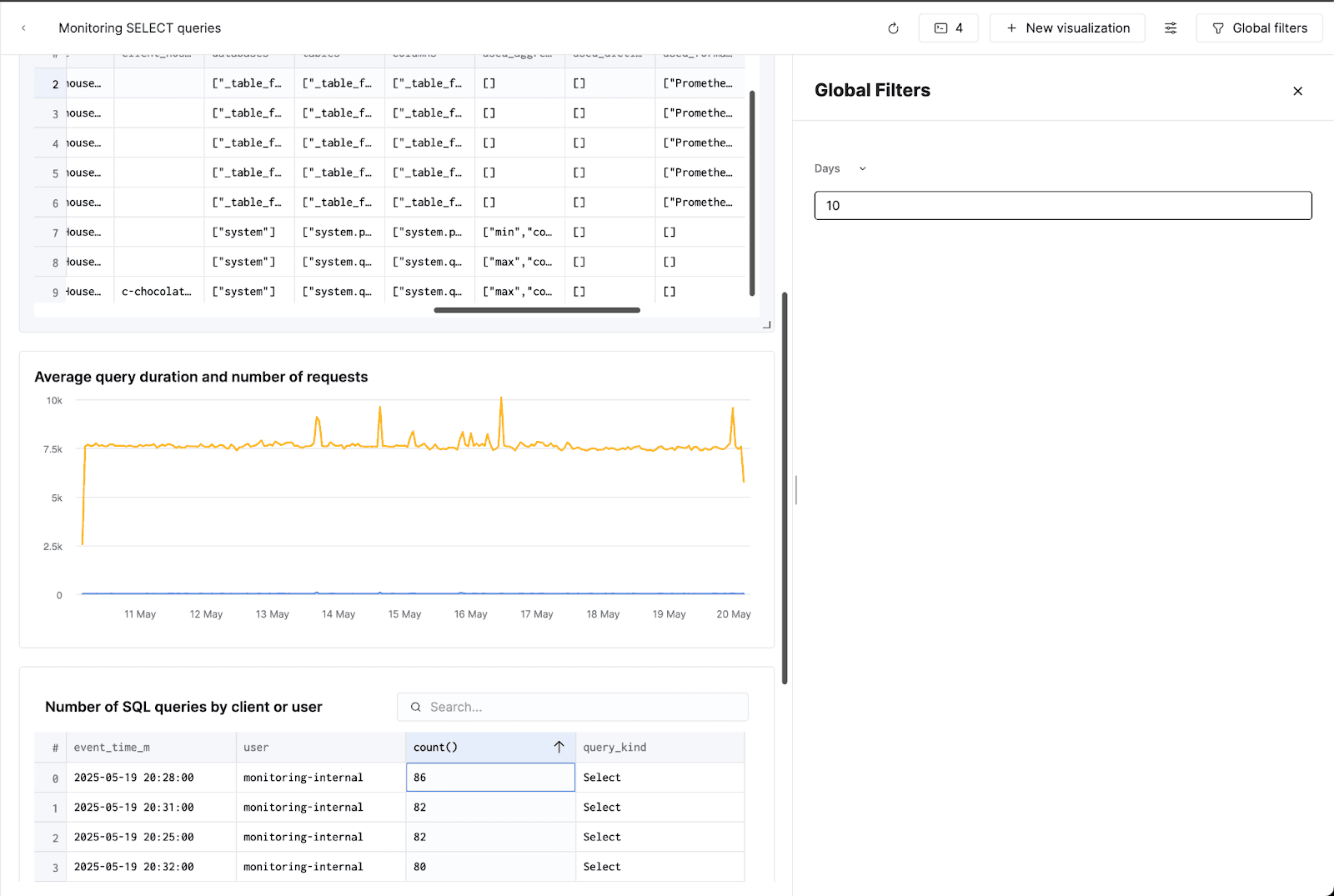Open the console button showing 4
Image resolution: width=1334 pixels, height=896 pixels.
coord(948,28)
